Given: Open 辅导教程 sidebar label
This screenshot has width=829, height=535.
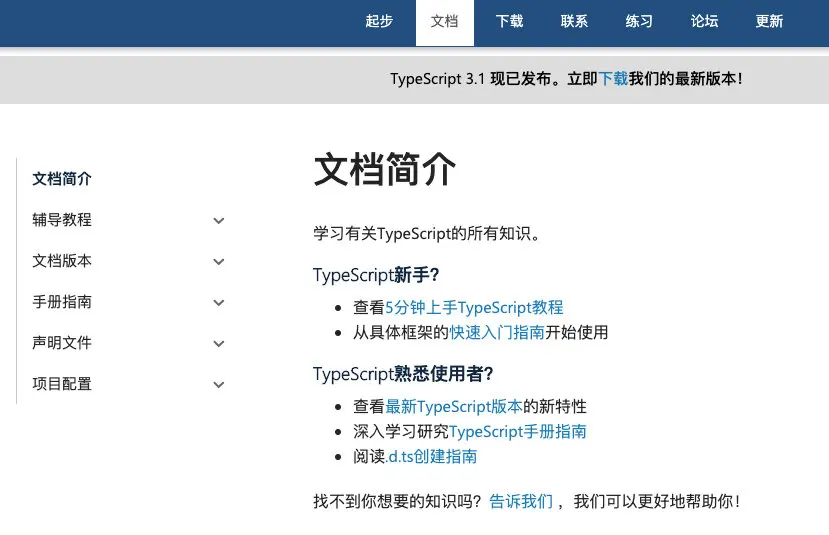Looking at the screenshot, I should [62, 220].
